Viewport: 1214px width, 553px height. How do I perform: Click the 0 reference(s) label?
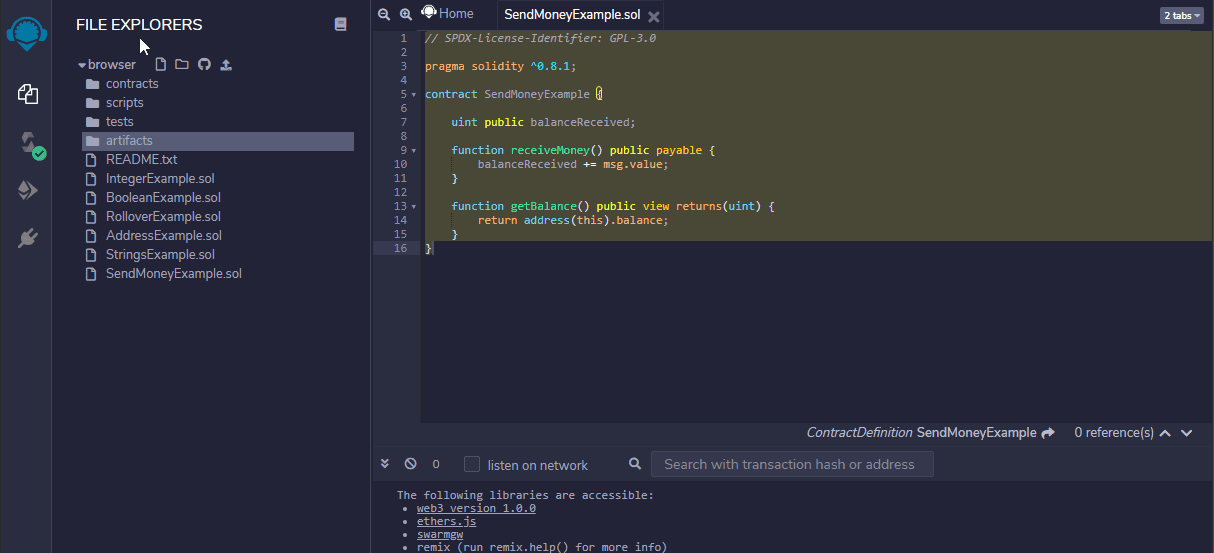[1114, 433]
